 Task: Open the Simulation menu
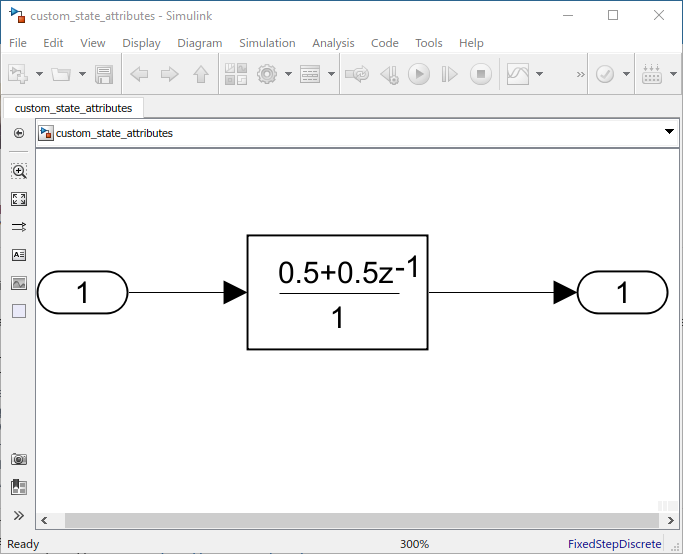coord(267,43)
